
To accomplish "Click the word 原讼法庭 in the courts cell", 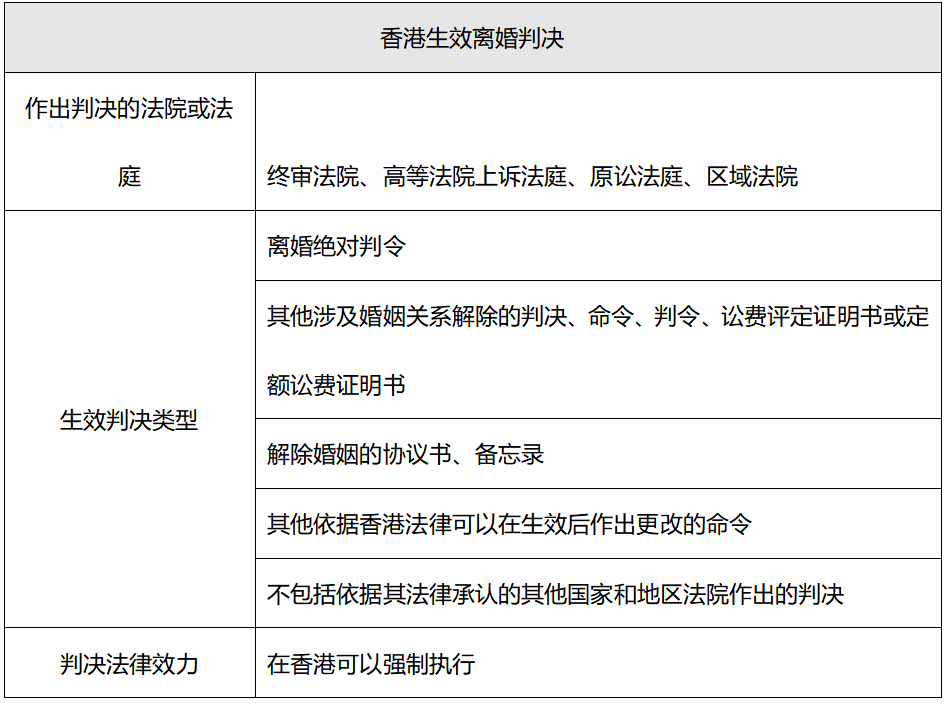I will pyautogui.click(x=635, y=177).
